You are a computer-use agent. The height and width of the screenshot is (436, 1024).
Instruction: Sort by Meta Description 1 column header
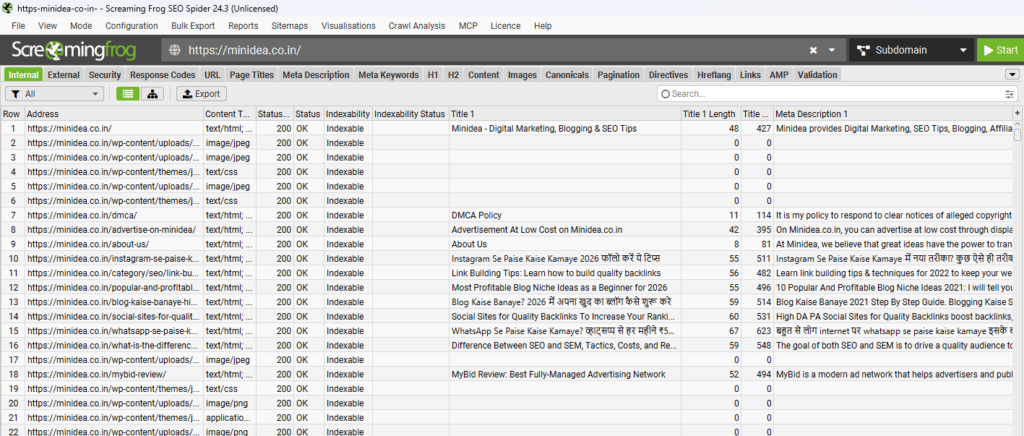click(x=893, y=114)
